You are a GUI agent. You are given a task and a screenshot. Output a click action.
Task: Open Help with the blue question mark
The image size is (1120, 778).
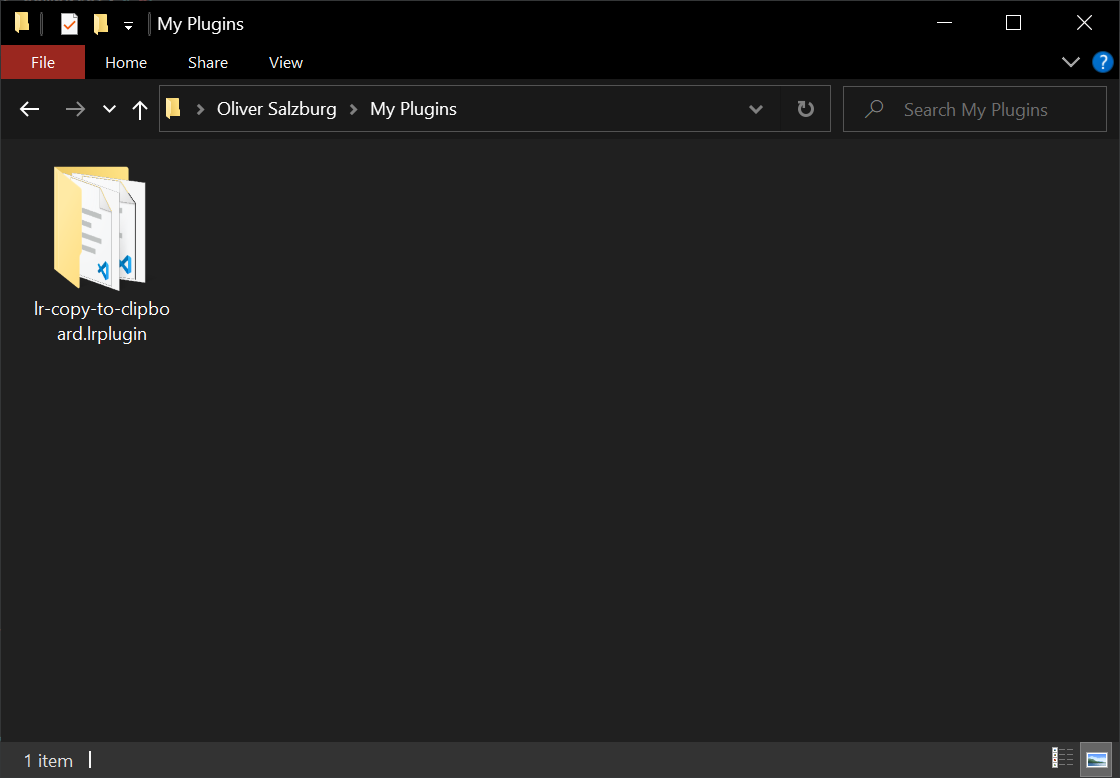[x=1103, y=62]
